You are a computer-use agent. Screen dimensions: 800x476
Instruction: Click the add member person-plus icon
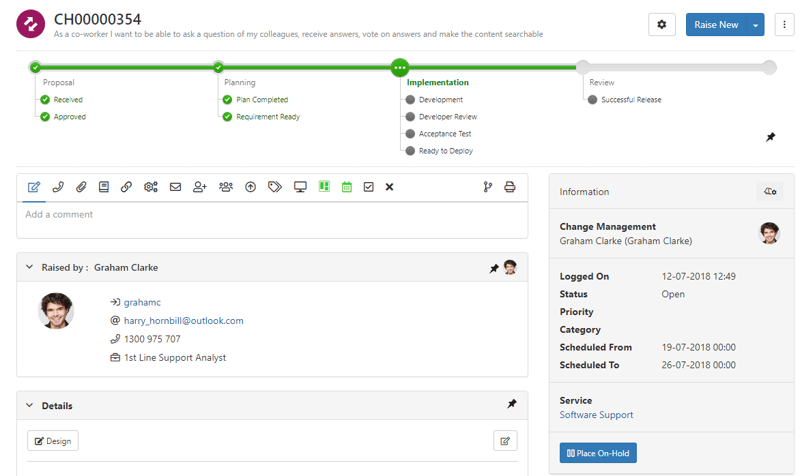(x=199, y=187)
